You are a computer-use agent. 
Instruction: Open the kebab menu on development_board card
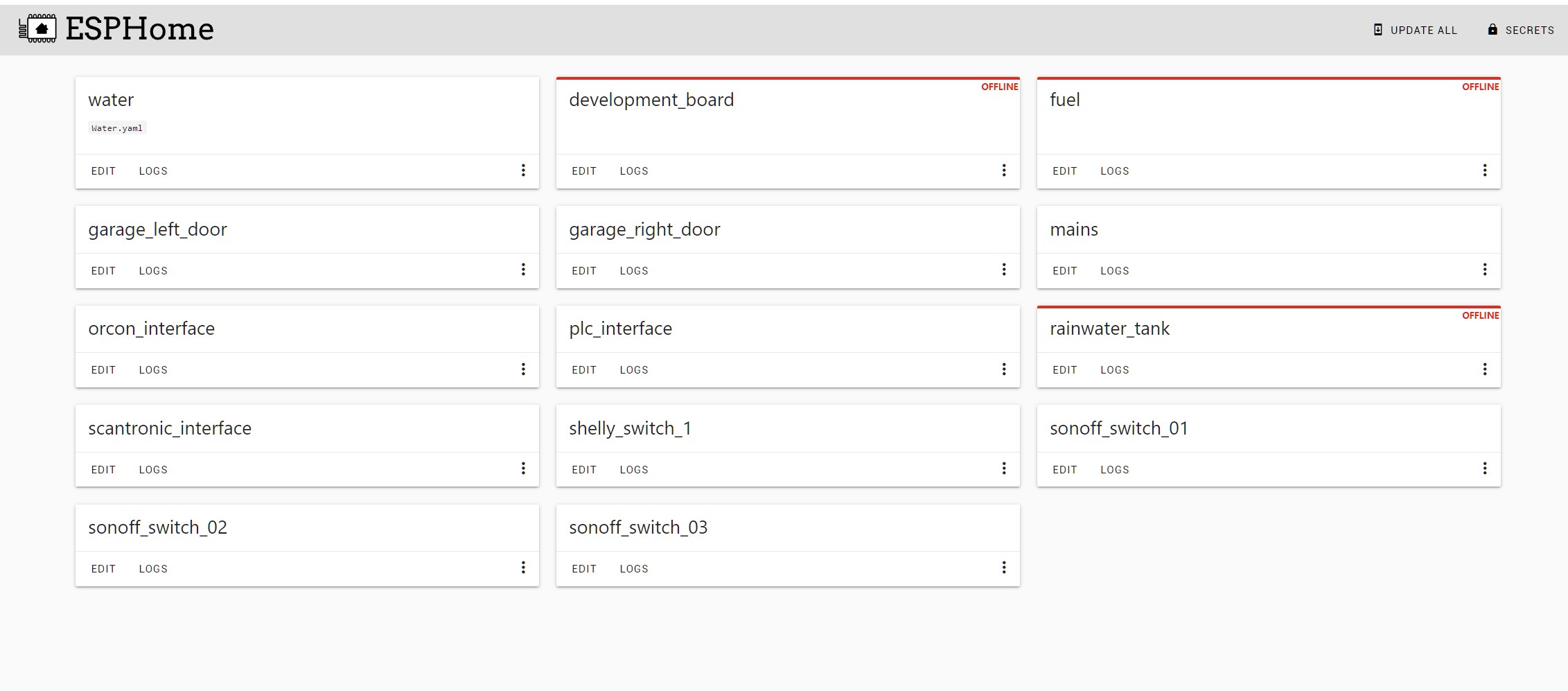[1004, 170]
